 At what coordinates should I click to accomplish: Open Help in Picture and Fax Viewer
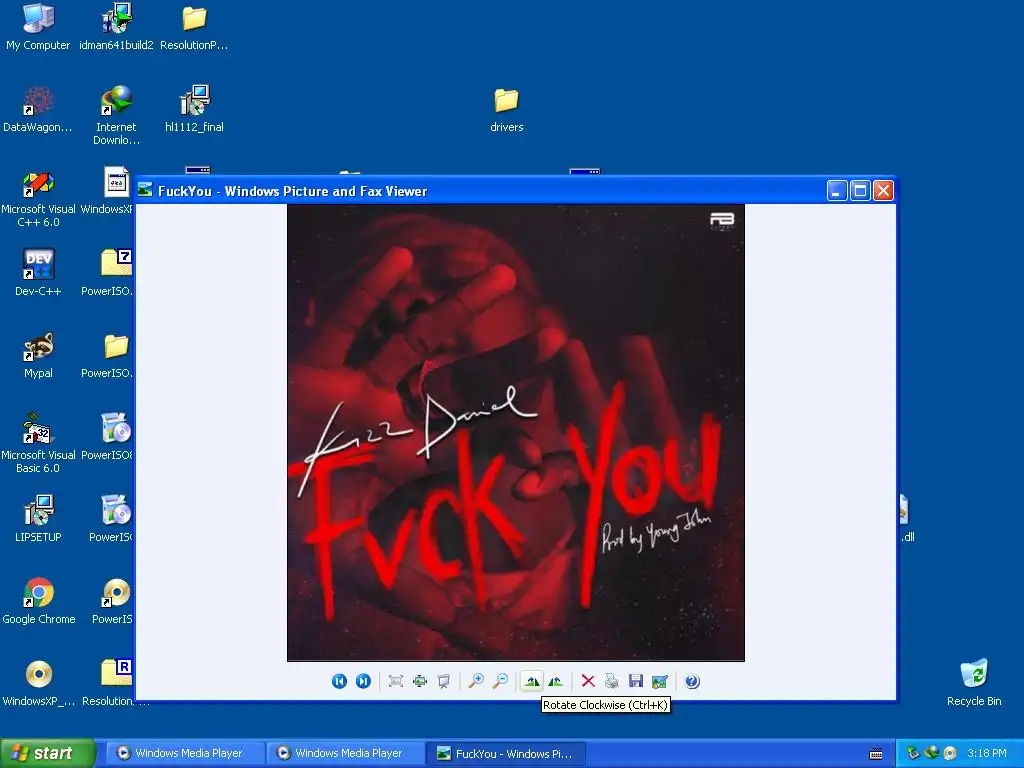pos(692,681)
